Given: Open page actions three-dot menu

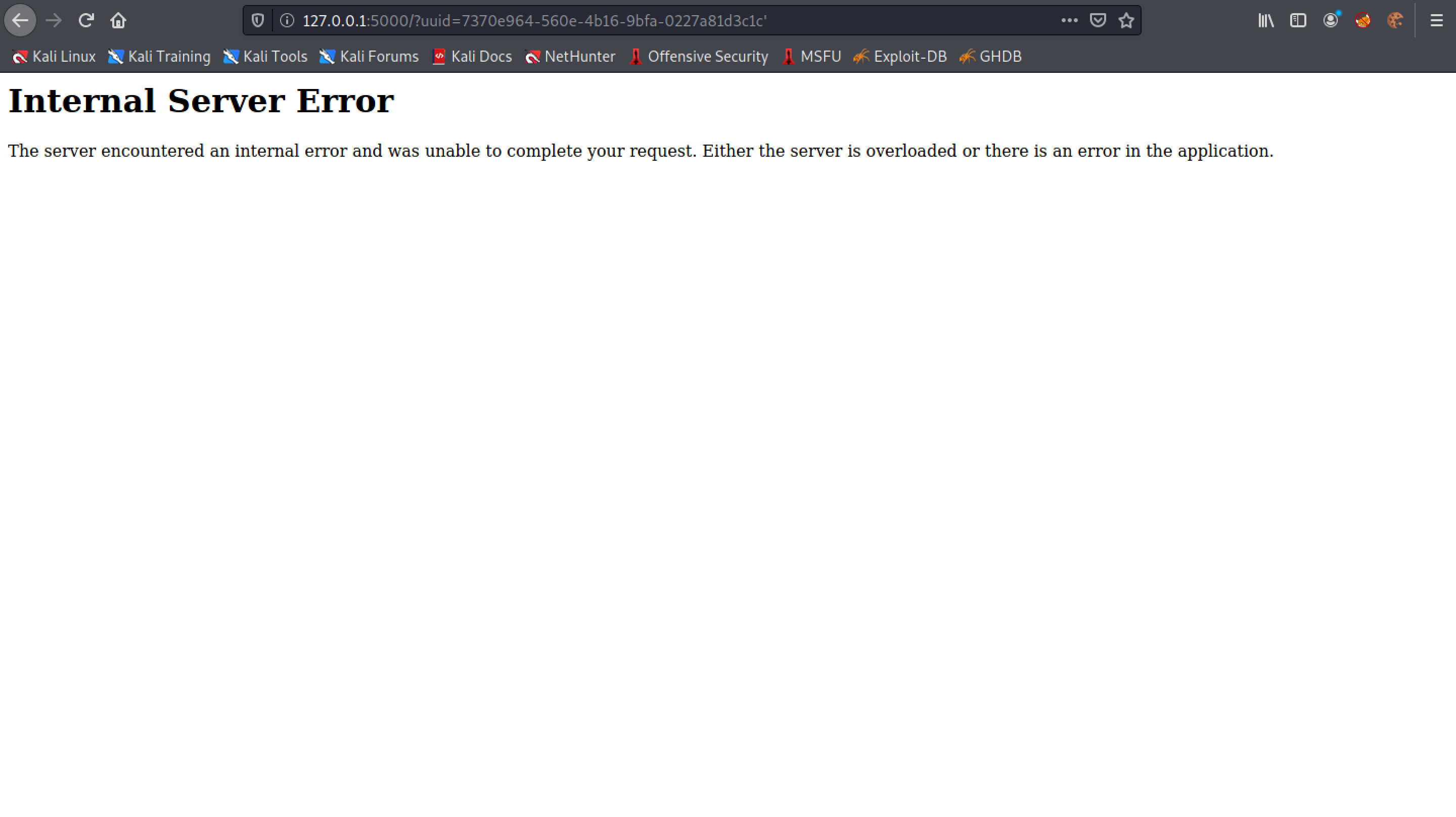Looking at the screenshot, I should (1069, 21).
